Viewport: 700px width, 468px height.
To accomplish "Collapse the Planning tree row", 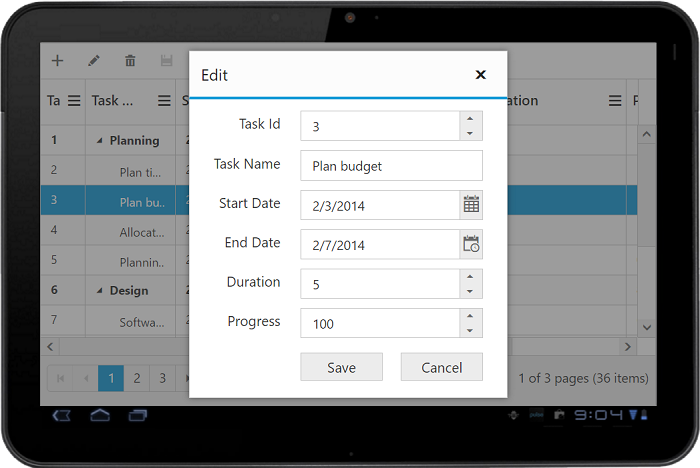I will [99, 141].
